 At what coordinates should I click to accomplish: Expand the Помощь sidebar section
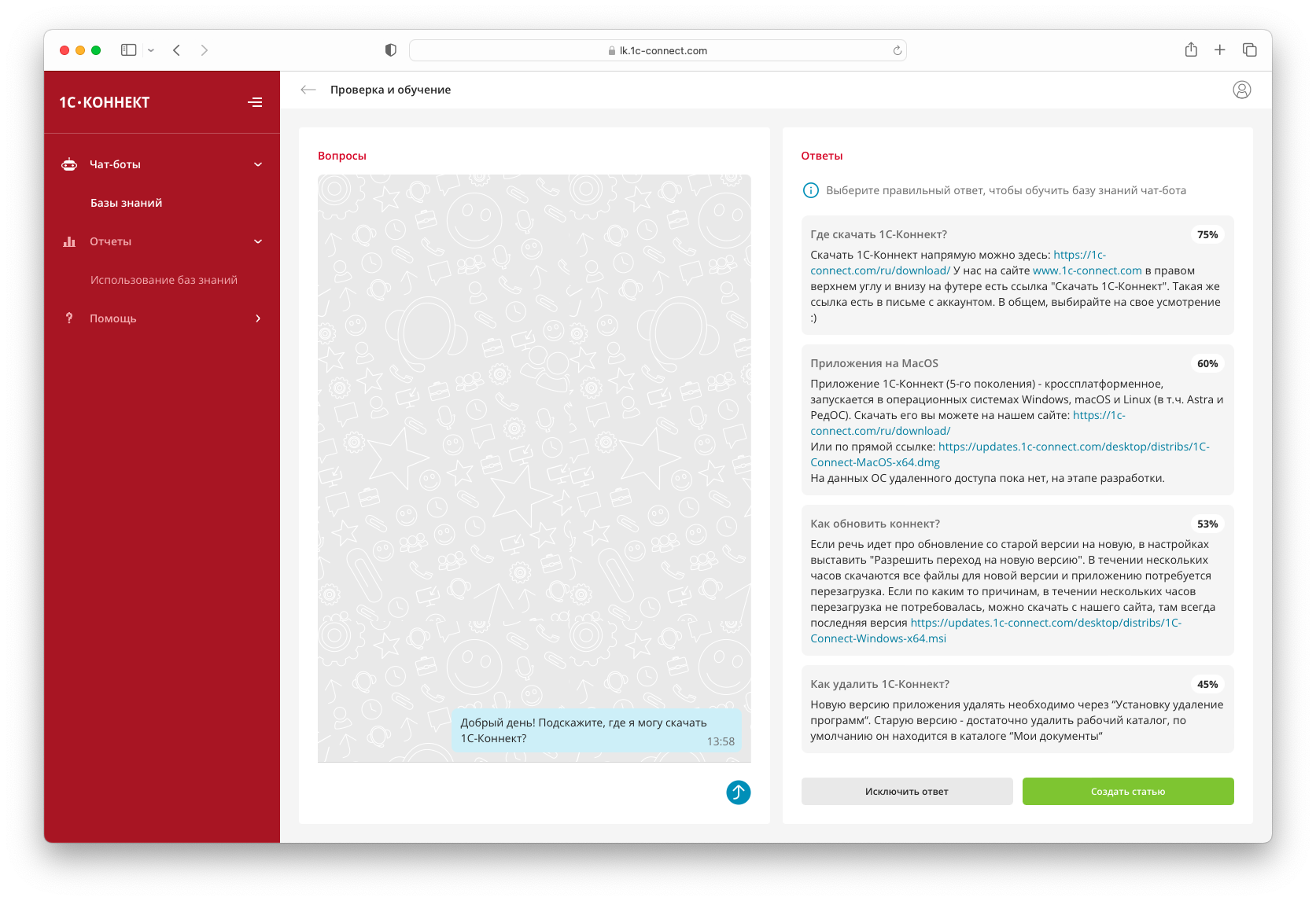tap(258, 318)
